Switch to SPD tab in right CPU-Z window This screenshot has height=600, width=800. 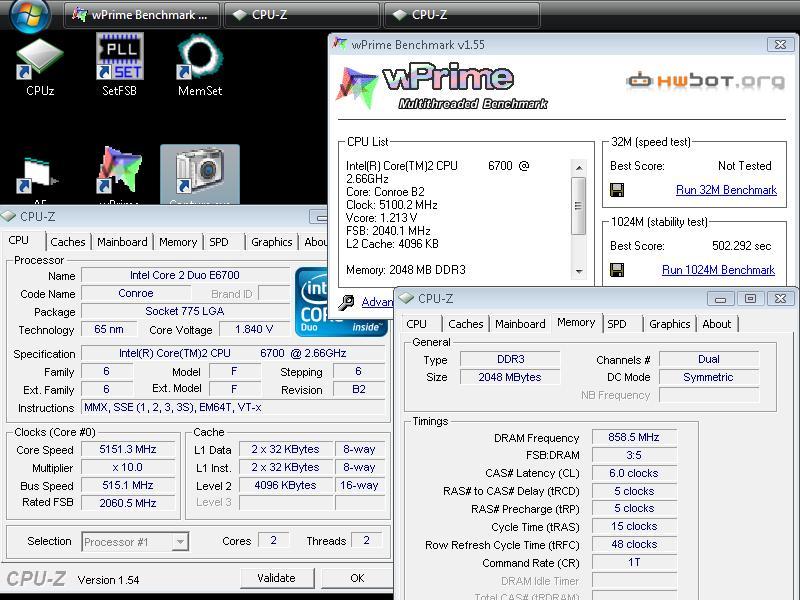[x=617, y=324]
